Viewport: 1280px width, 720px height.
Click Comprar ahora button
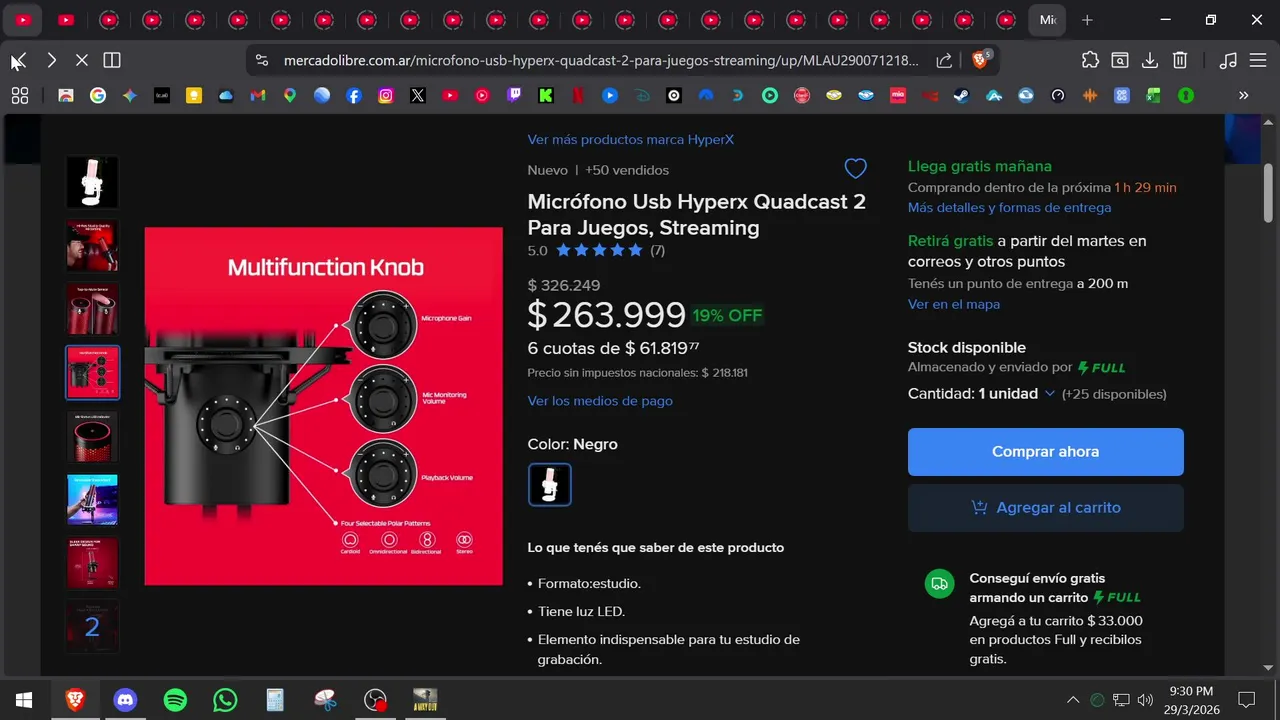1045,452
